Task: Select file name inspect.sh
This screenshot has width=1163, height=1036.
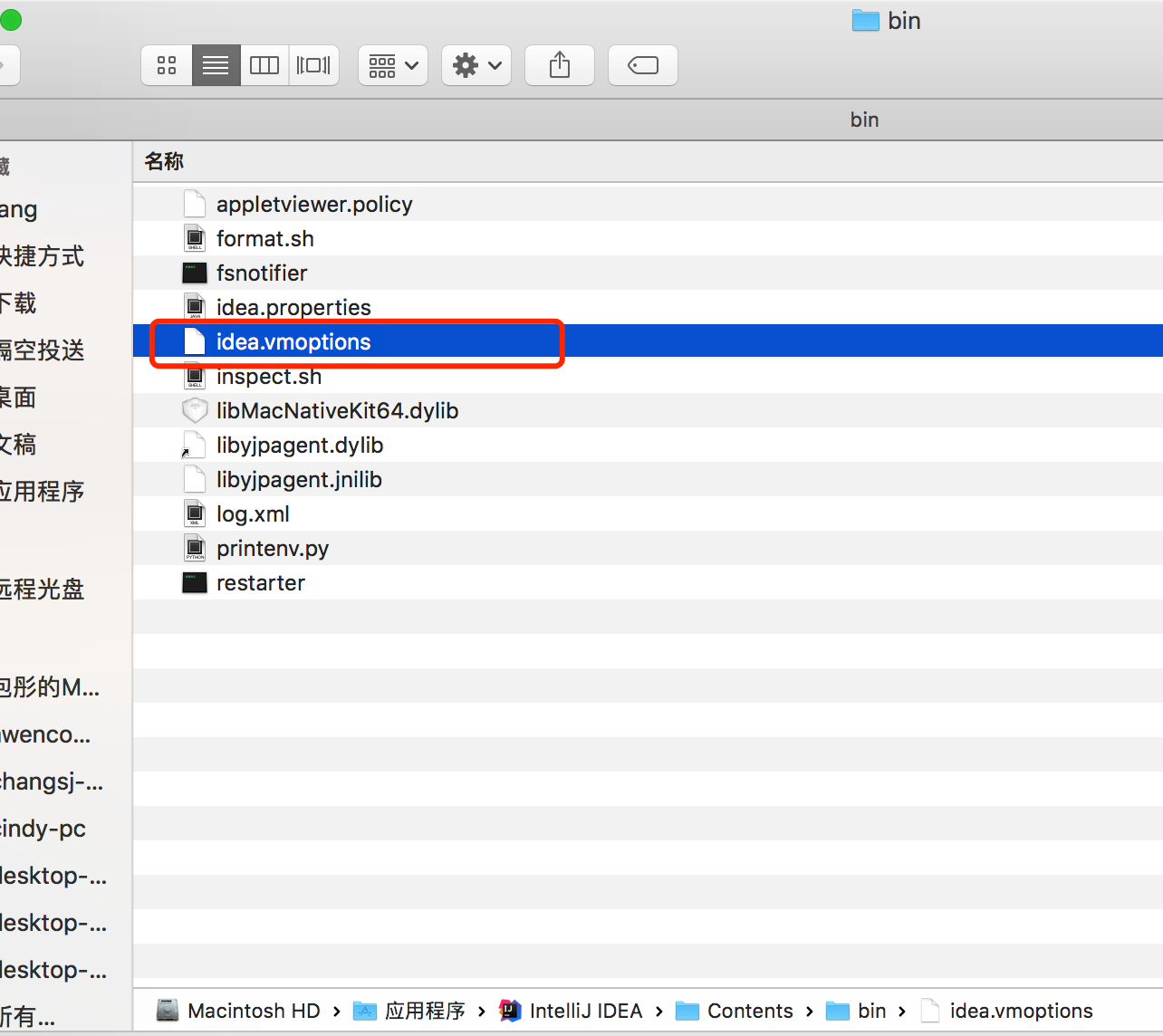Action: pos(269,376)
